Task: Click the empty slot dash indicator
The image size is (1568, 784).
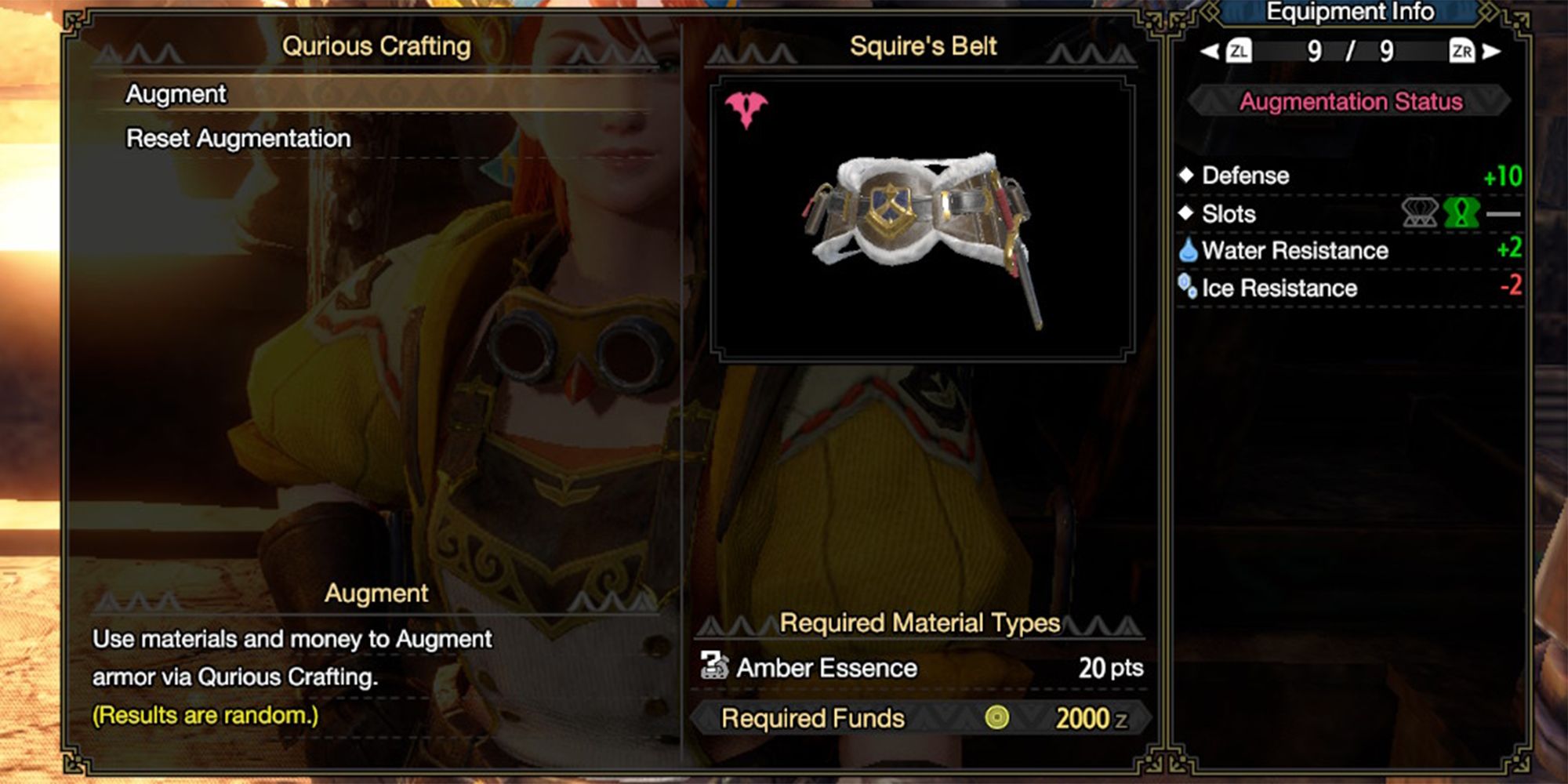Action: coord(1503,213)
